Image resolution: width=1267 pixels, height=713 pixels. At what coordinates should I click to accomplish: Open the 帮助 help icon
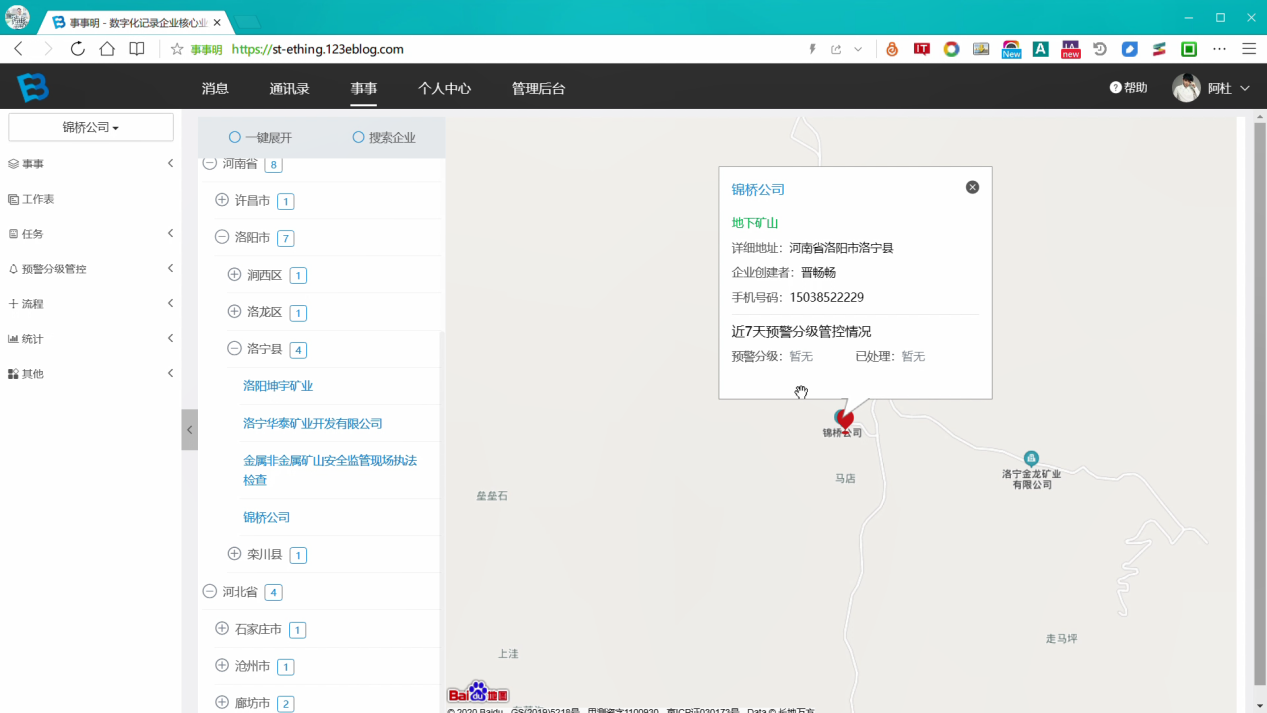click(1116, 88)
